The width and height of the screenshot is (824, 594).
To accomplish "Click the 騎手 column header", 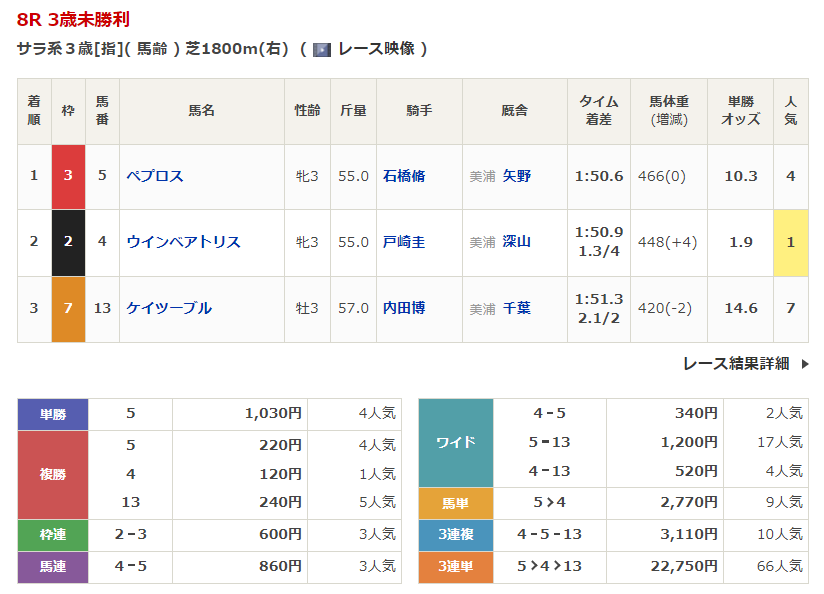I will 419,111.
